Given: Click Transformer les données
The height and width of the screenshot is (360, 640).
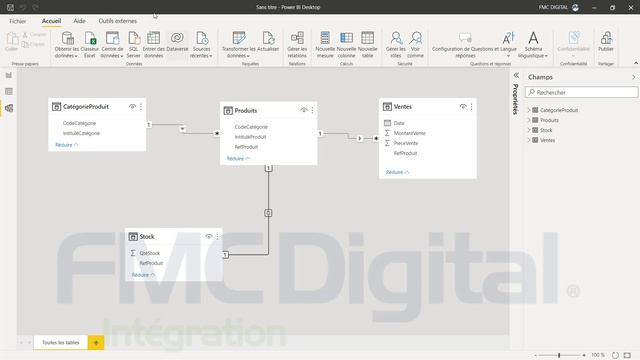Looking at the screenshot, I should [x=238, y=44].
